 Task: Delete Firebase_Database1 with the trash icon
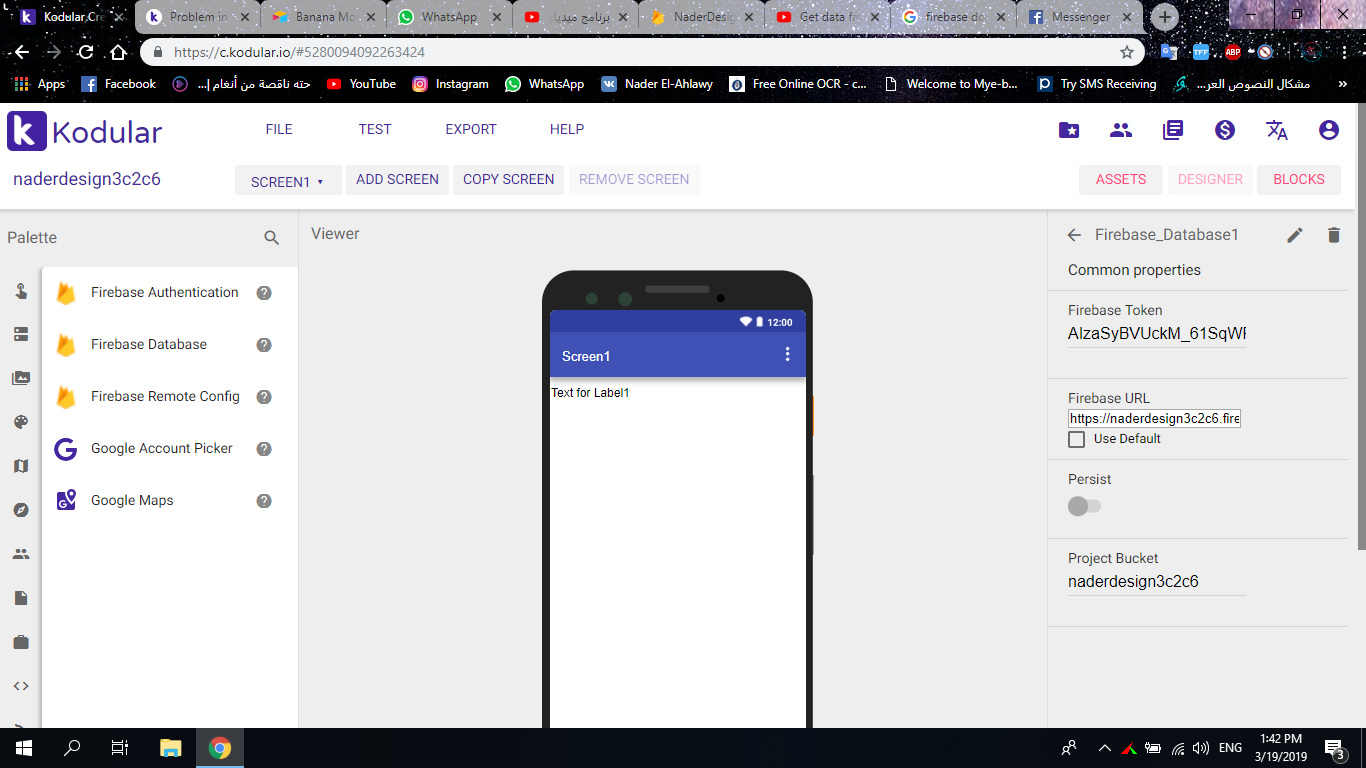click(1333, 235)
